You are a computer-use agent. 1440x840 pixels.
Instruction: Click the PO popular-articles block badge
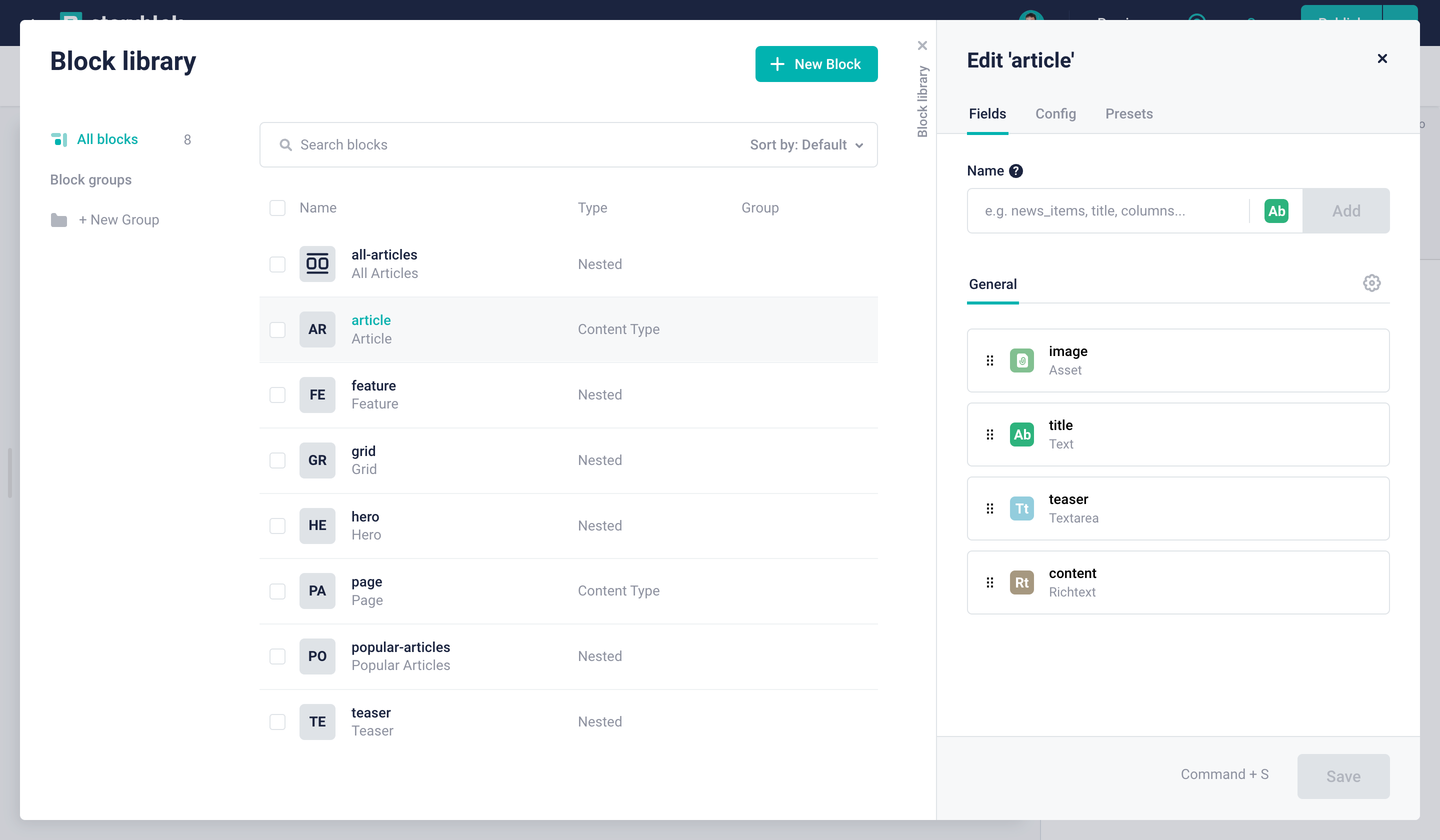point(317,656)
